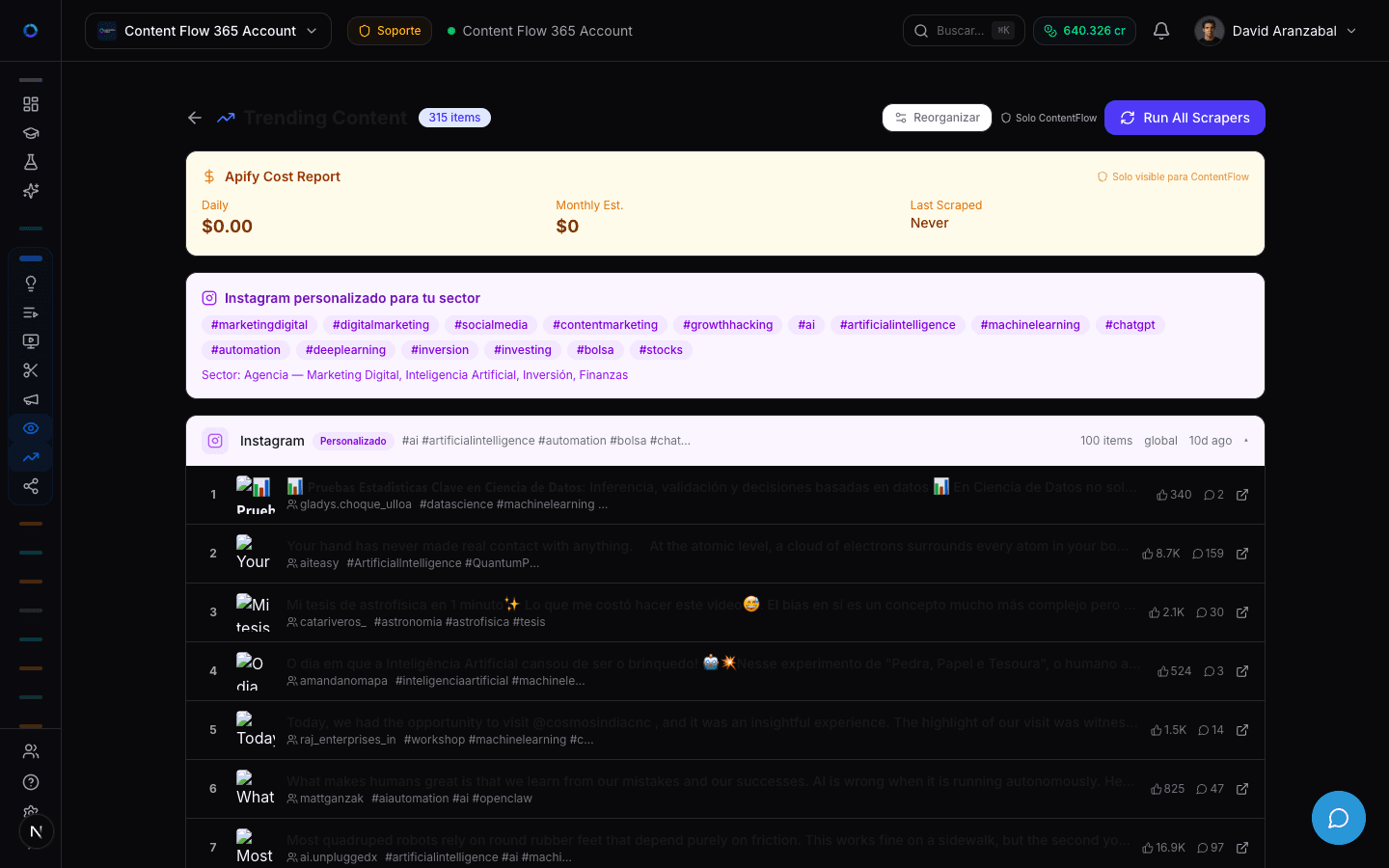This screenshot has height=868, width=1389.
Task: Open the chat support bubble
Action: [1339, 818]
